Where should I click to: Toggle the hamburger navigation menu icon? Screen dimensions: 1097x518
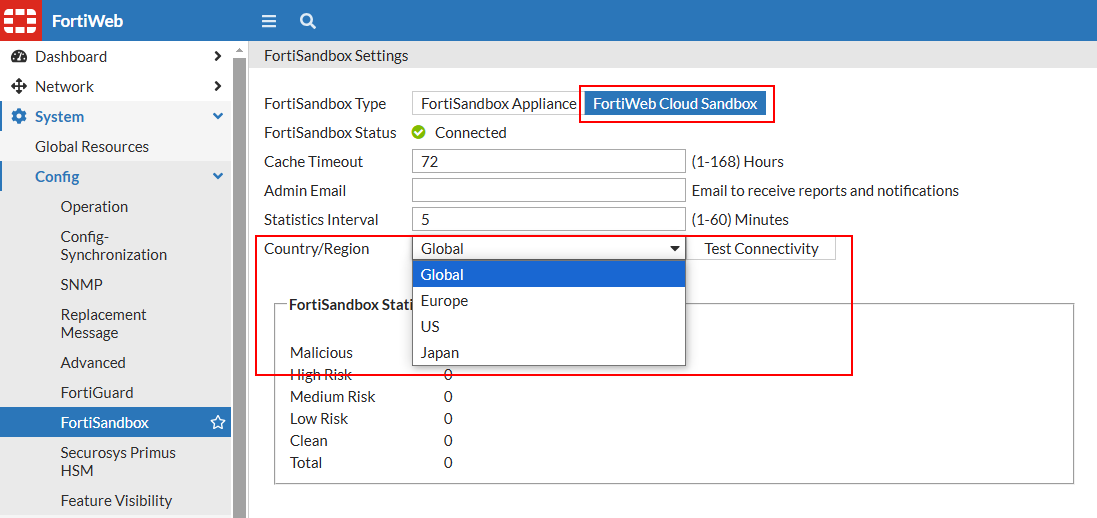coord(268,21)
